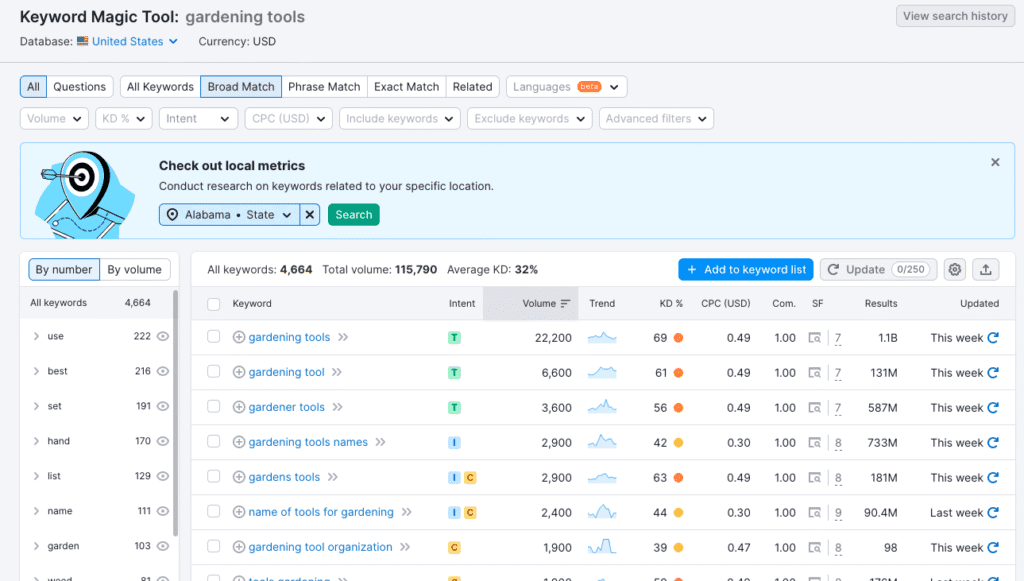The height and width of the screenshot is (581, 1024).
Task: Click the refresh icon inside the Update button
Action: 834,269
